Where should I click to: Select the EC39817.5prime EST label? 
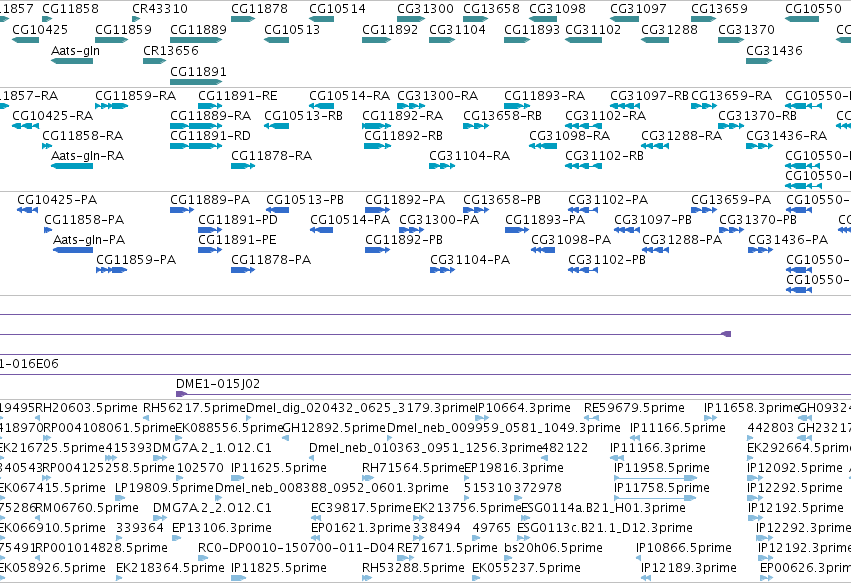361,508
